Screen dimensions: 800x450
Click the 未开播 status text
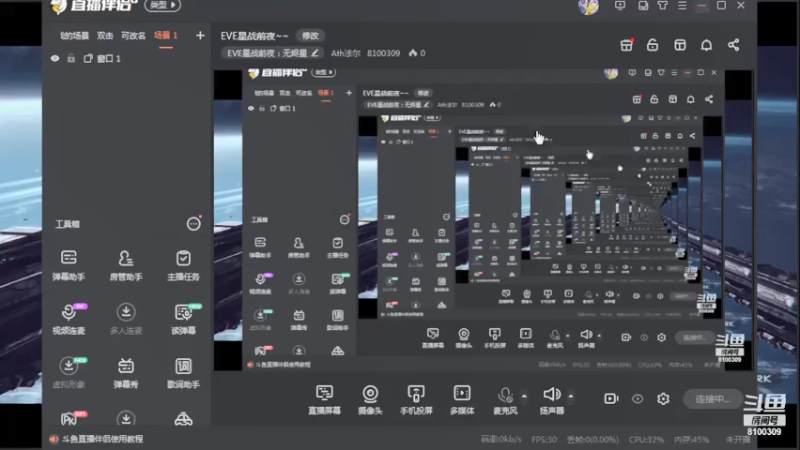(x=737, y=439)
